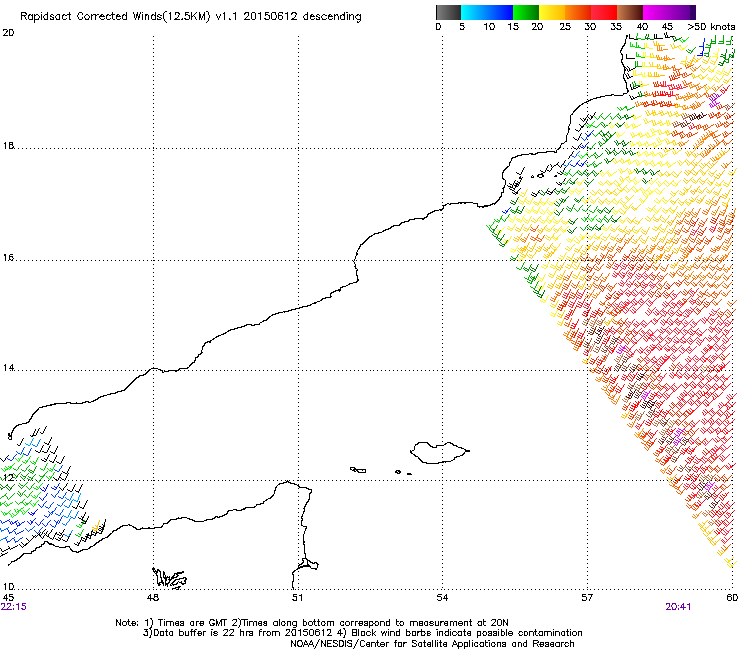The height and width of the screenshot is (650, 740).
Task: Click the latitude axis label '18'
Action: (8, 146)
